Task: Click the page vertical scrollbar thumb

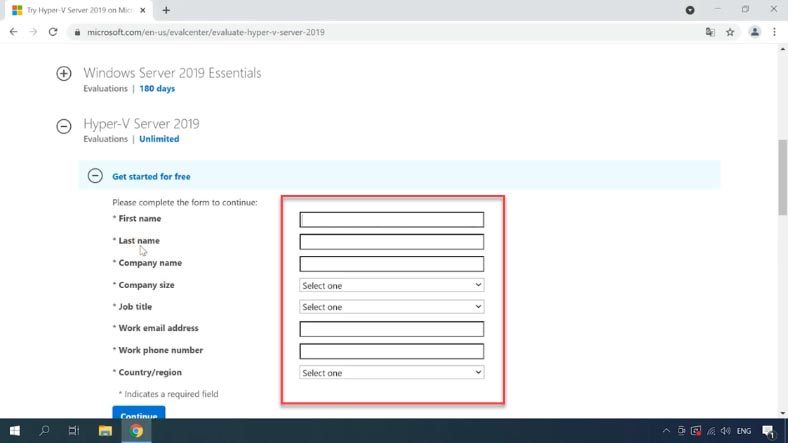Action: (782, 177)
